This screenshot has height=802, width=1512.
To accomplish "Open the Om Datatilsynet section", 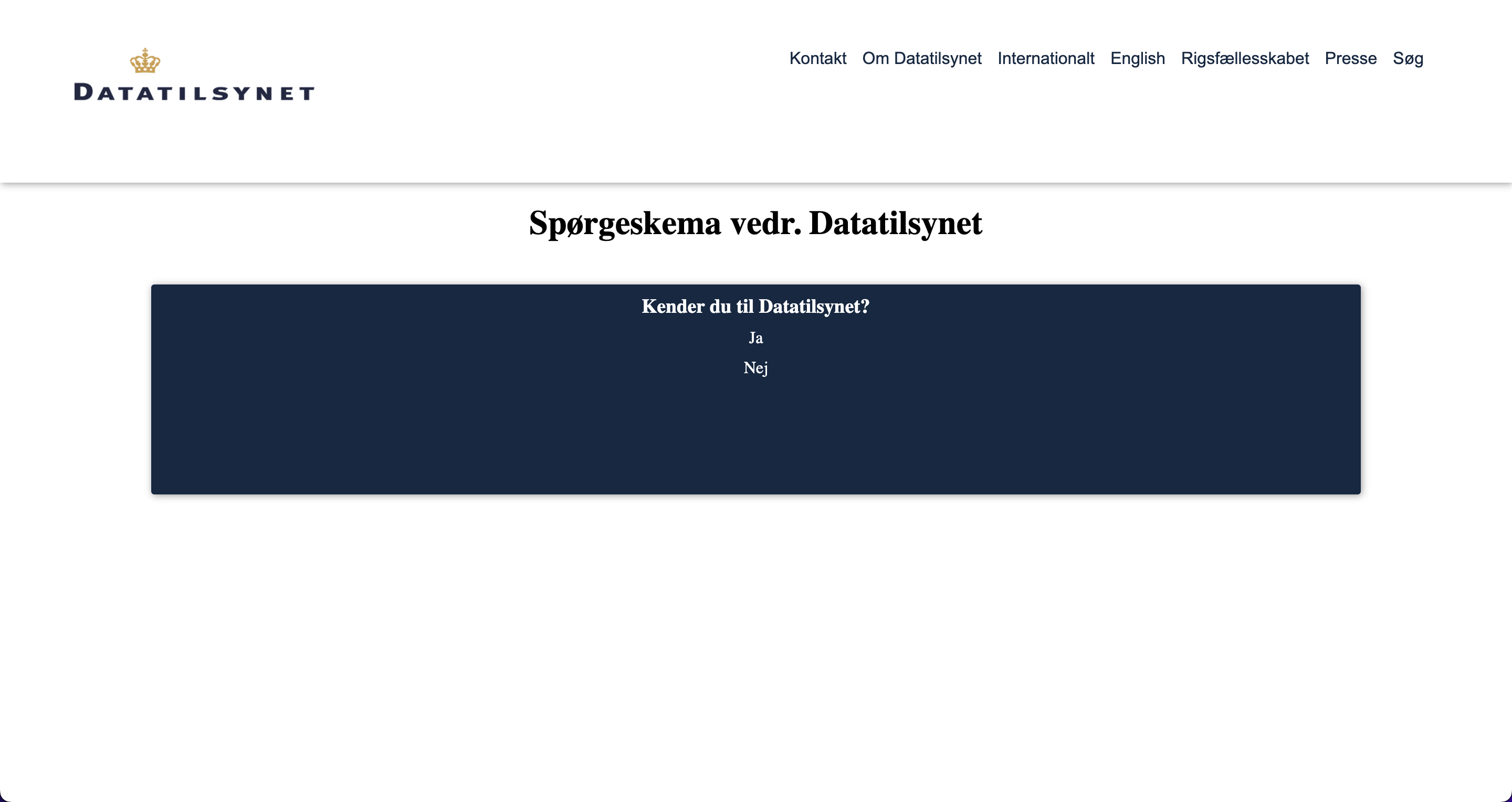I will click(x=921, y=58).
